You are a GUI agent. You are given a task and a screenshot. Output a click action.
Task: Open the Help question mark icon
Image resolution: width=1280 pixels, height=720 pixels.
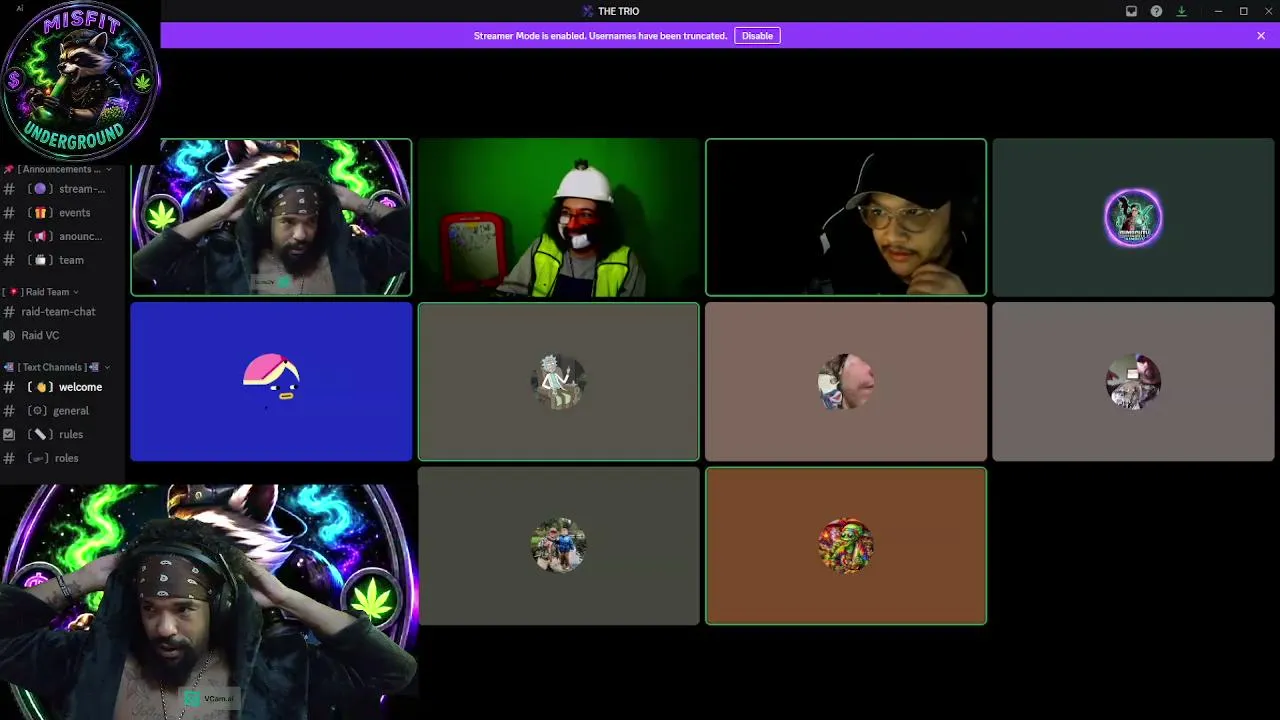(x=1156, y=11)
